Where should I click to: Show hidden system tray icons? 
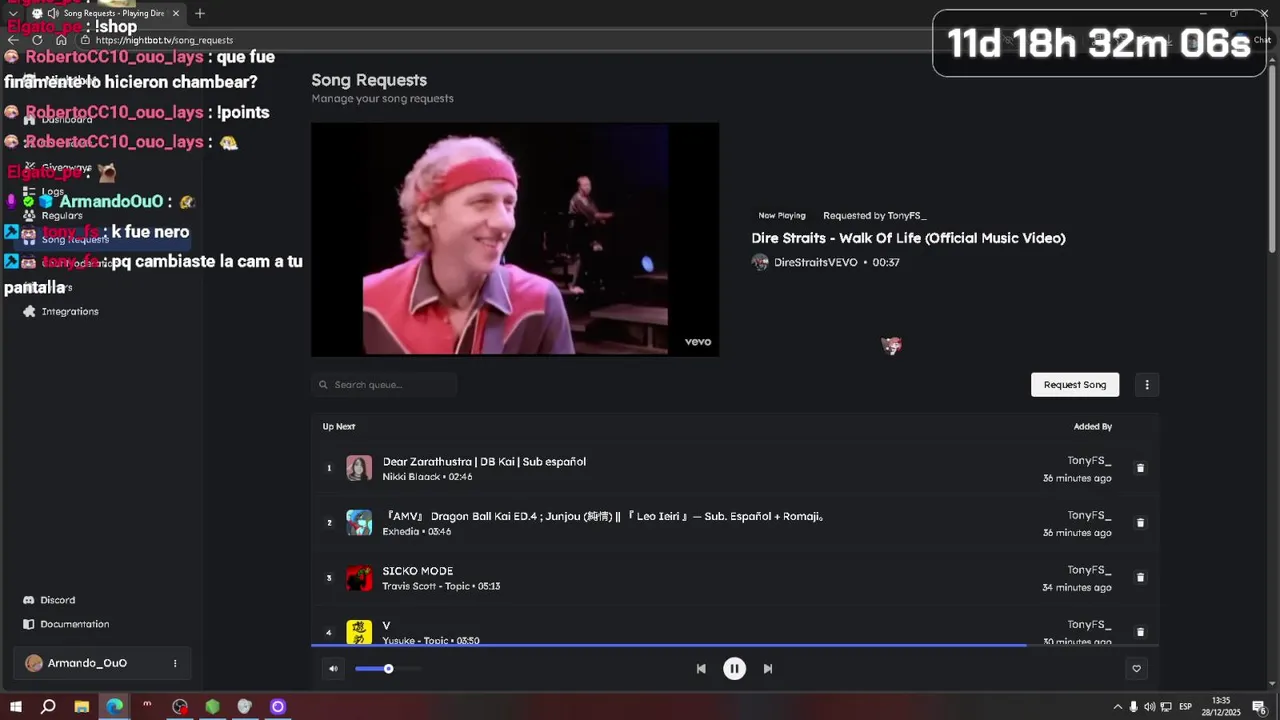[1117, 707]
